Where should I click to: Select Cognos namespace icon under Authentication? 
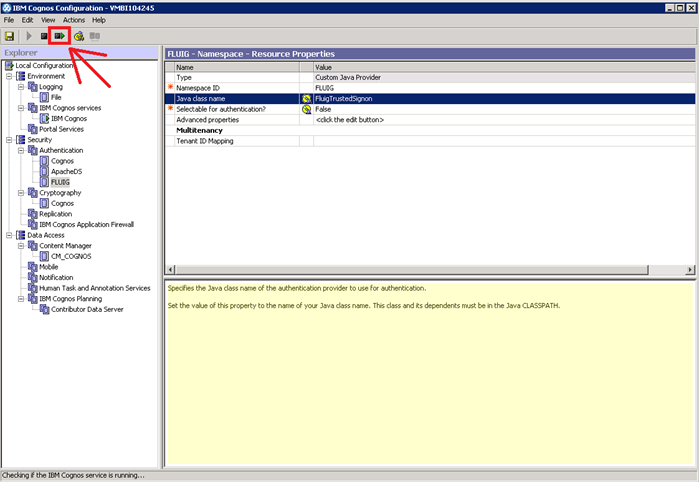(x=44, y=161)
